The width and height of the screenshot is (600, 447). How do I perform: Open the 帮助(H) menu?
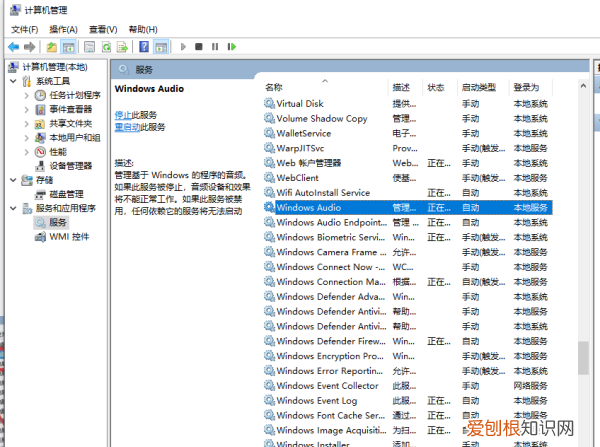[143, 29]
